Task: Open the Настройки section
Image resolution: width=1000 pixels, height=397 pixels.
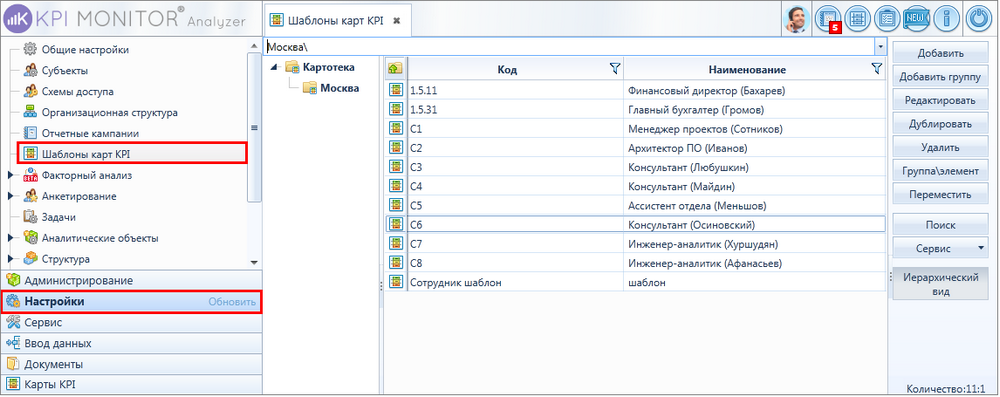Action: point(131,301)
